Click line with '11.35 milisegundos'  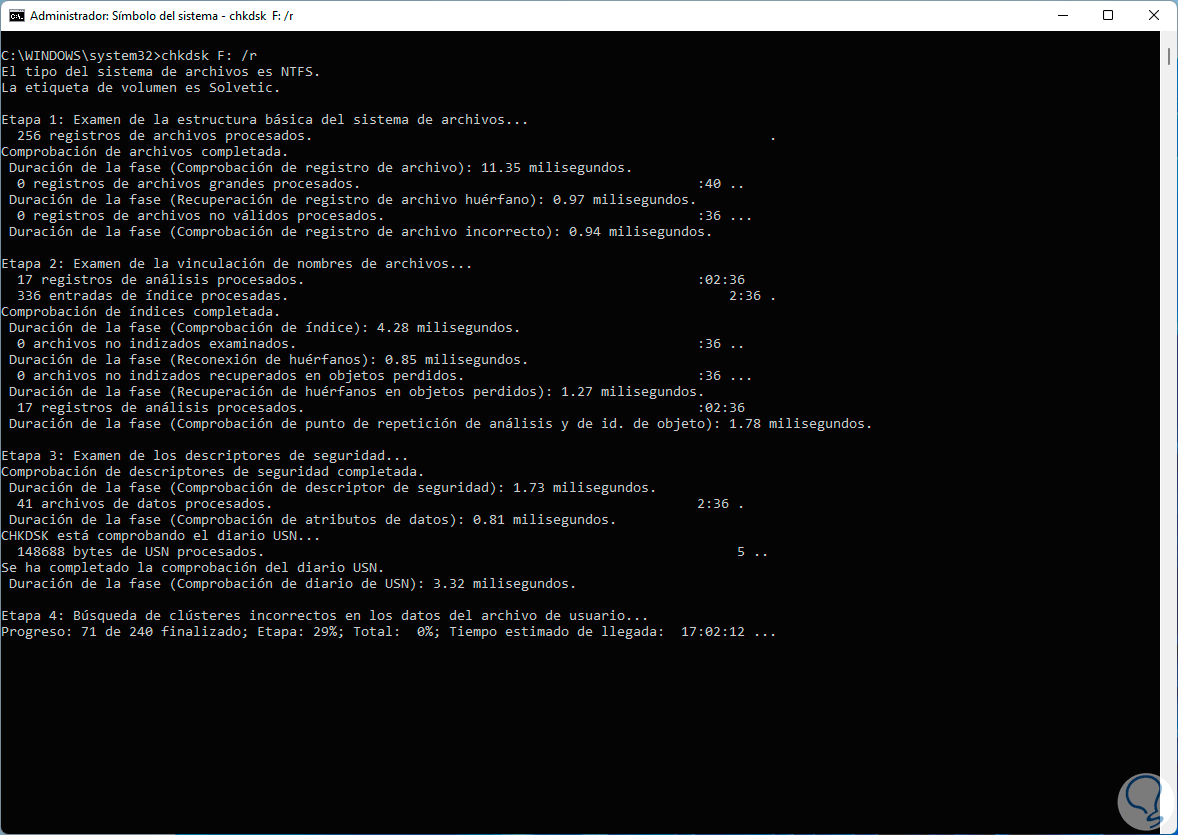[320, 168]
